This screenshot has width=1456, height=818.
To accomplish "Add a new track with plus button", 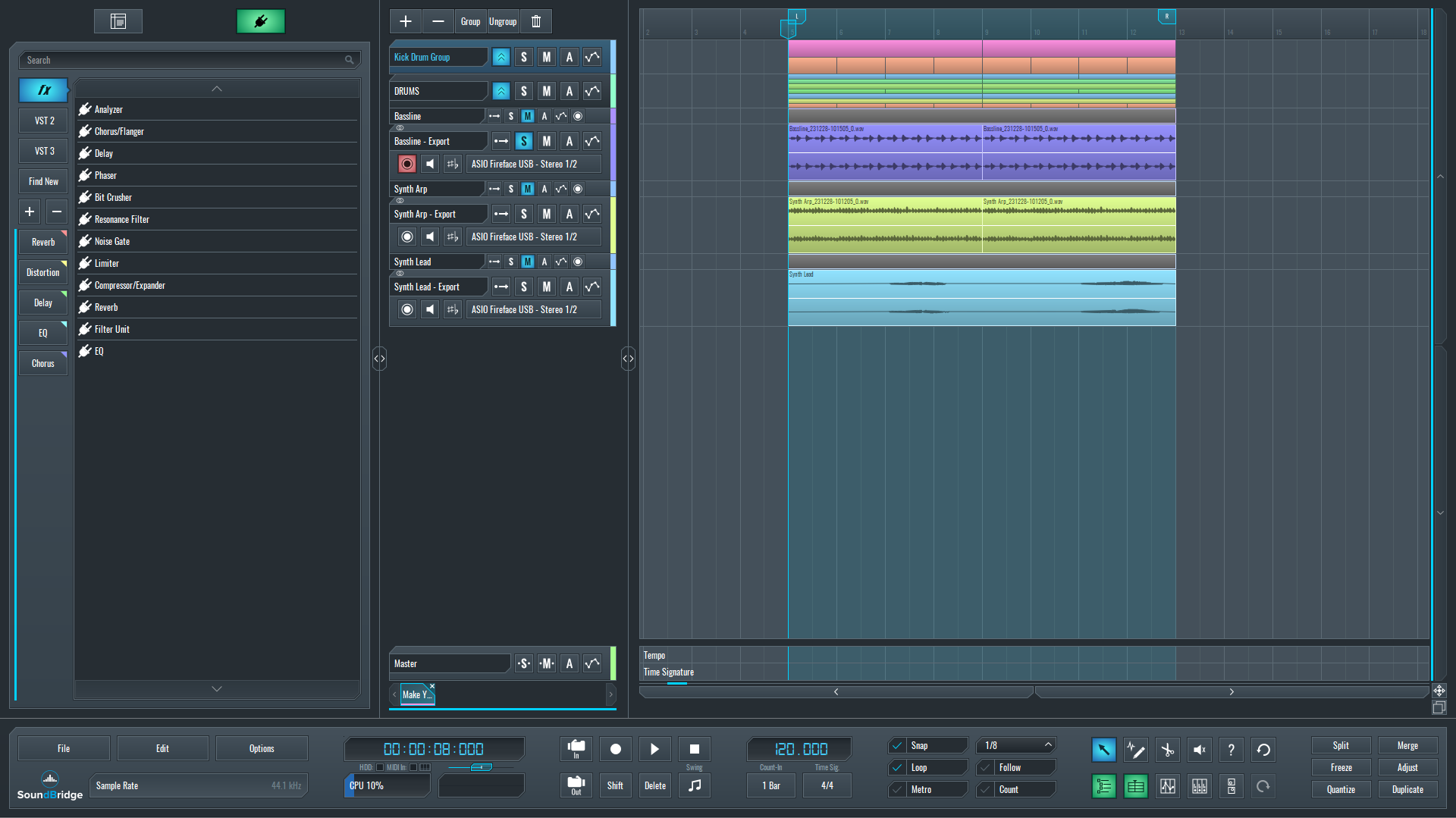I will [x=406, y=21].
